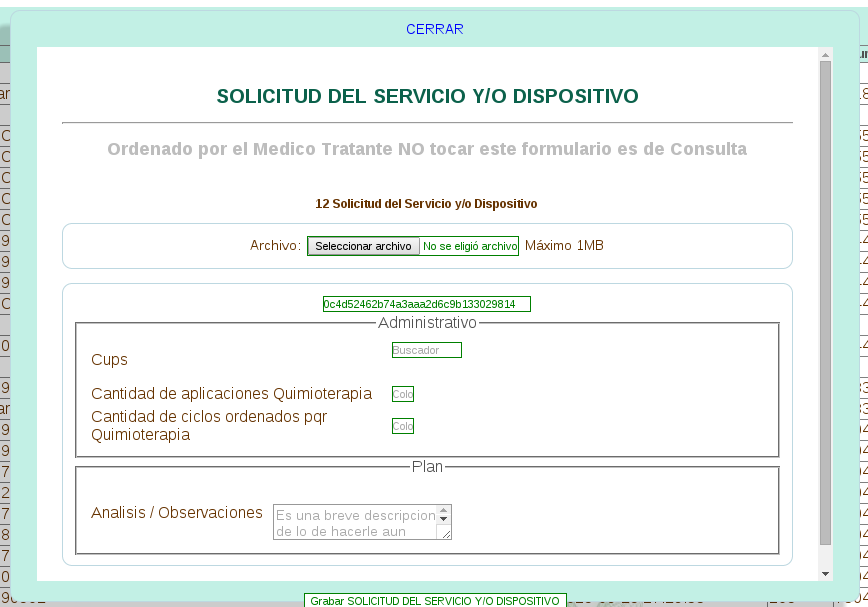Click the hash code field above Administrativo
The height and width of the screenshot is (607, 868).
(426, 304)
